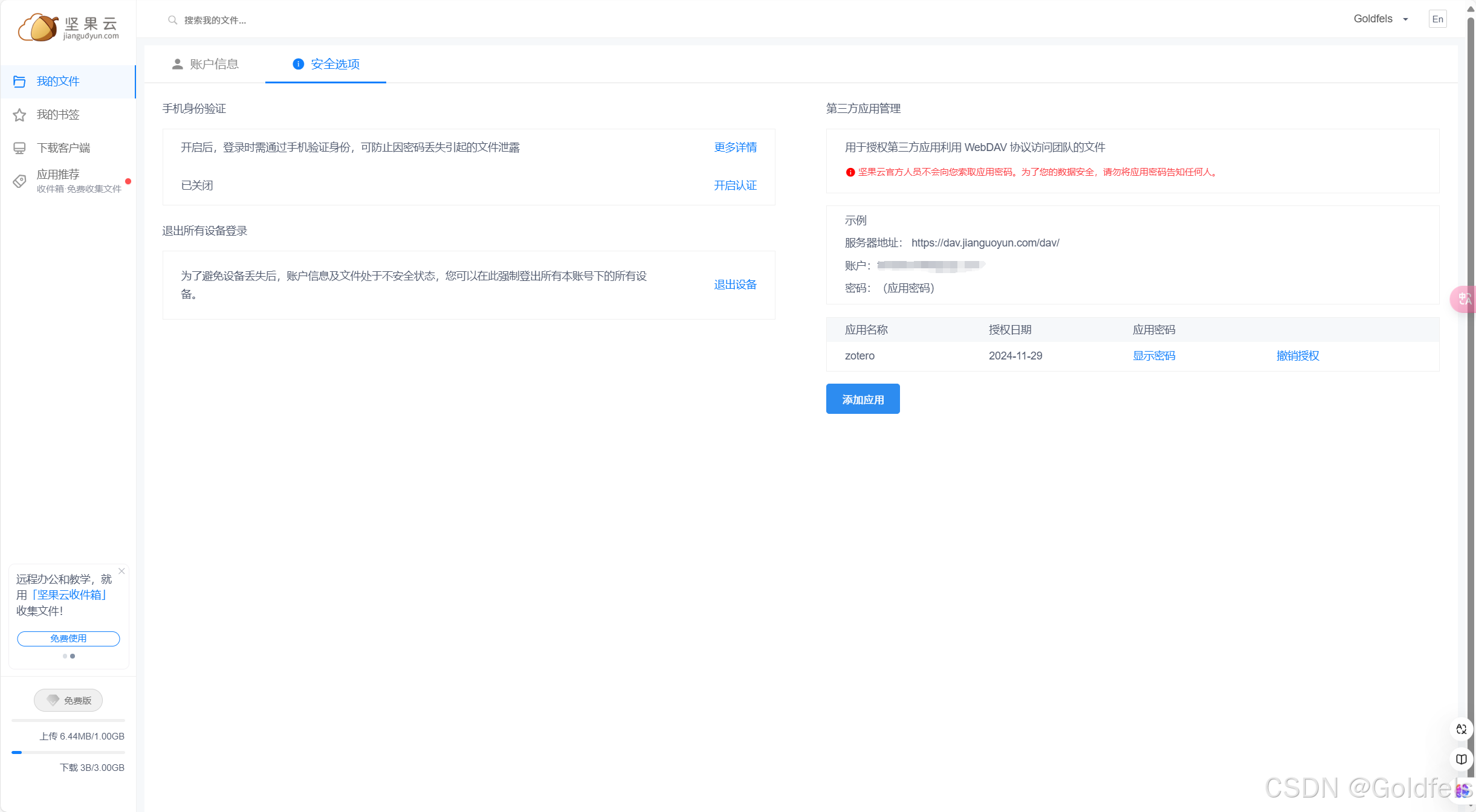This screenshot has height=812, width=1476.
Task: Click 显示密码 for zotero app
Action: (1153, 356)
